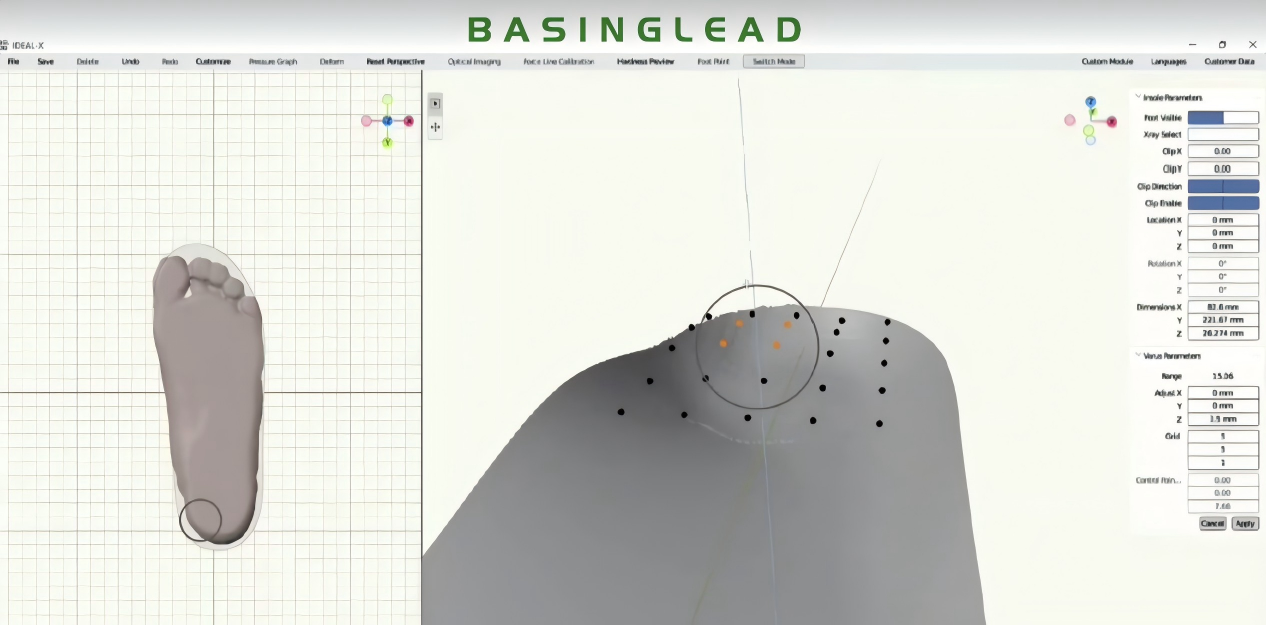Click the IDEAL-X app icon in title bar
The width and height of the screenshot is (1266, 625).
tap(4, 45)
